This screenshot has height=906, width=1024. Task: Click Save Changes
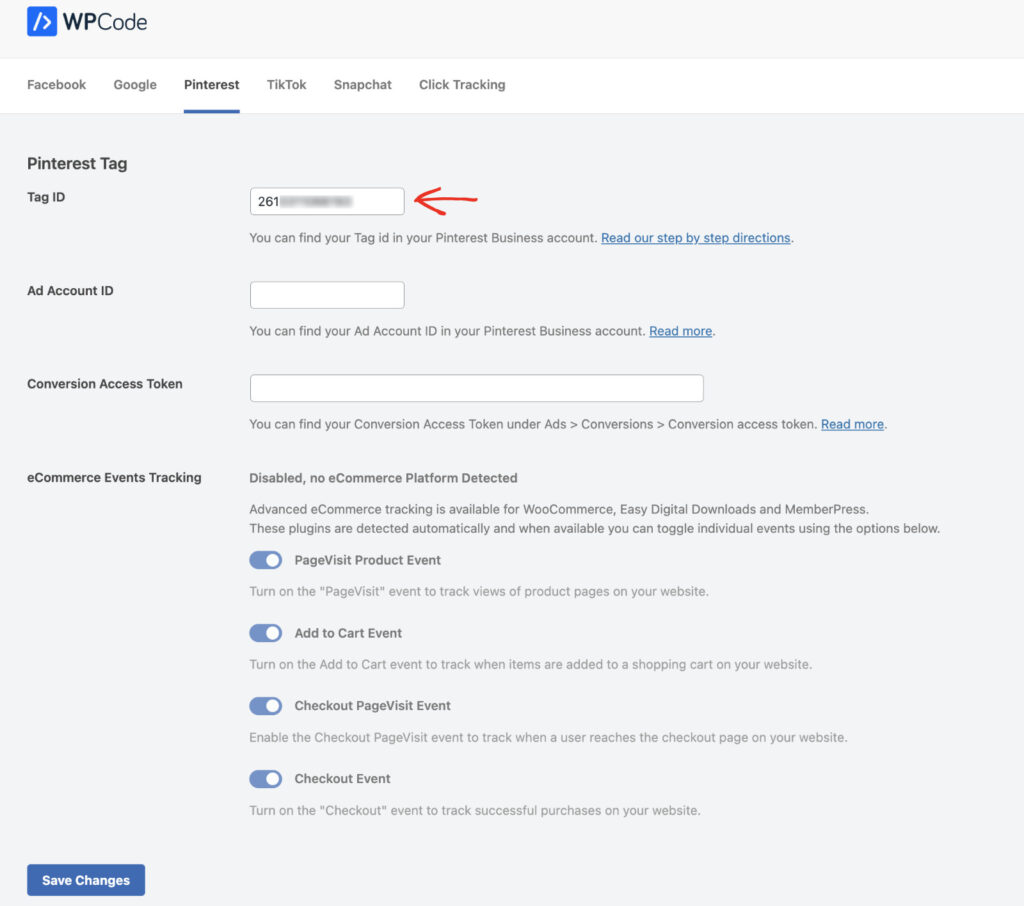85,880
